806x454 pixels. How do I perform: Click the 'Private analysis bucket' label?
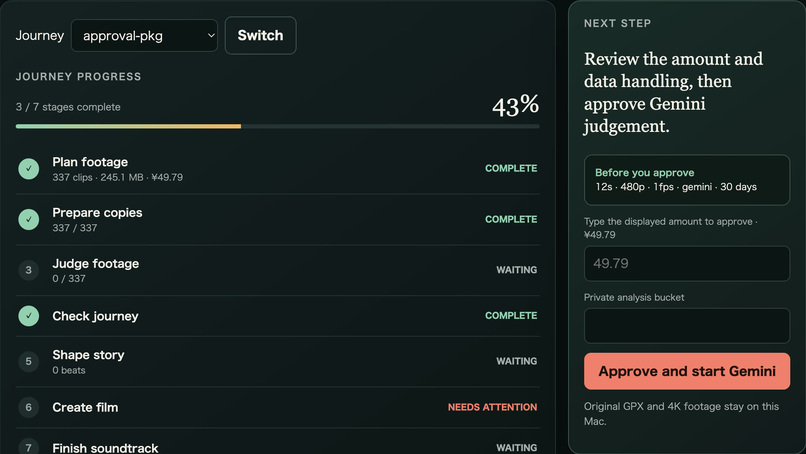[x=634, y=298]
